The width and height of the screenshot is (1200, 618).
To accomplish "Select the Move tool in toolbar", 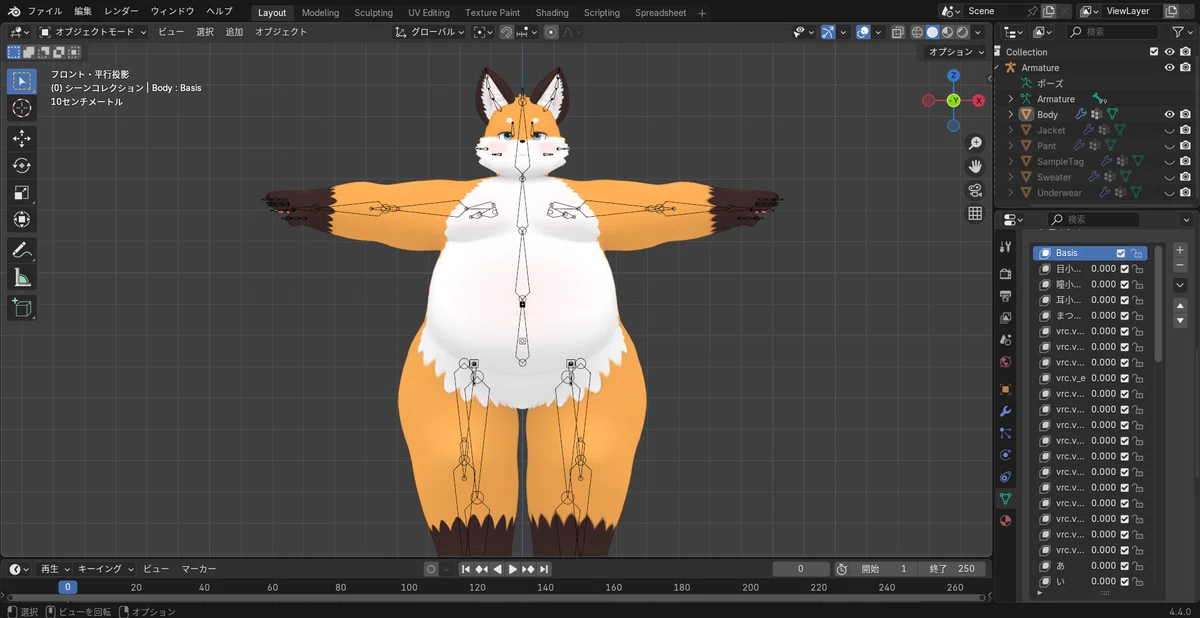I will 22,139.
